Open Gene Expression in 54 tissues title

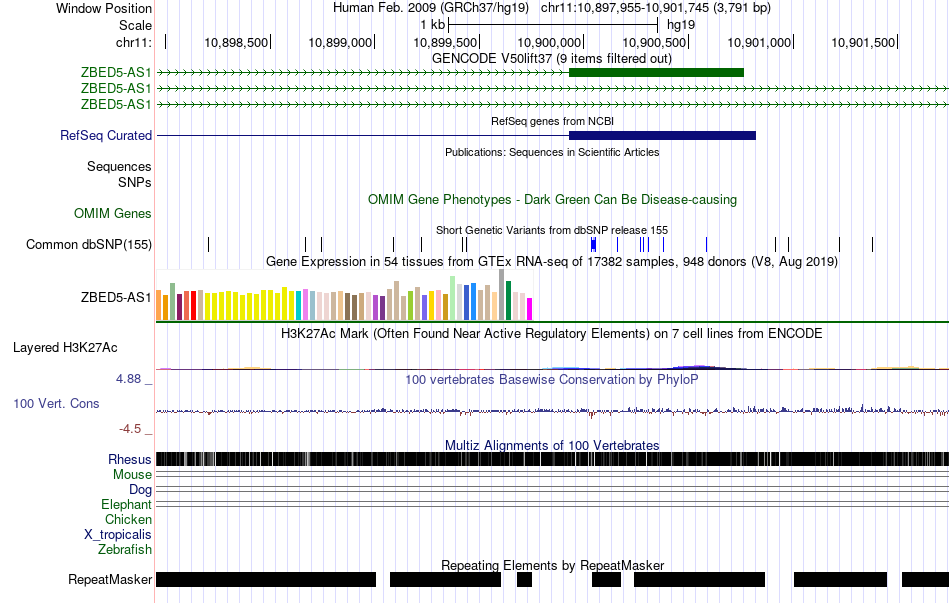point(552,262)
